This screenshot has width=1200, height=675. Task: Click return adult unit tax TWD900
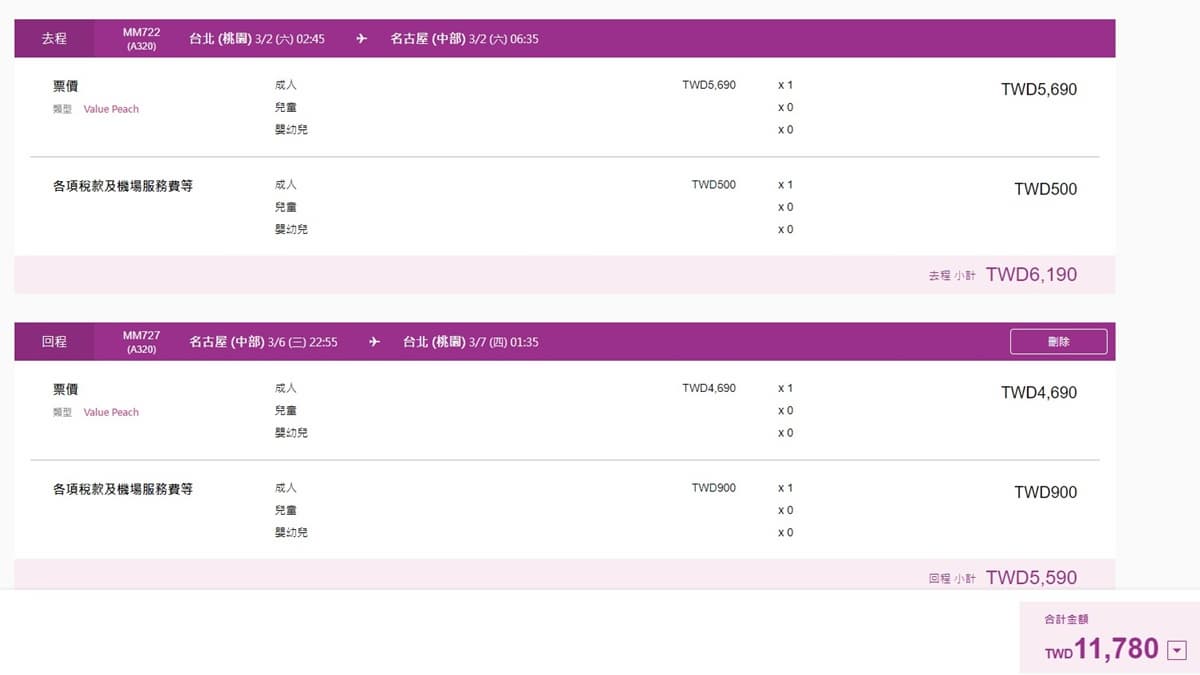point(714,488)
